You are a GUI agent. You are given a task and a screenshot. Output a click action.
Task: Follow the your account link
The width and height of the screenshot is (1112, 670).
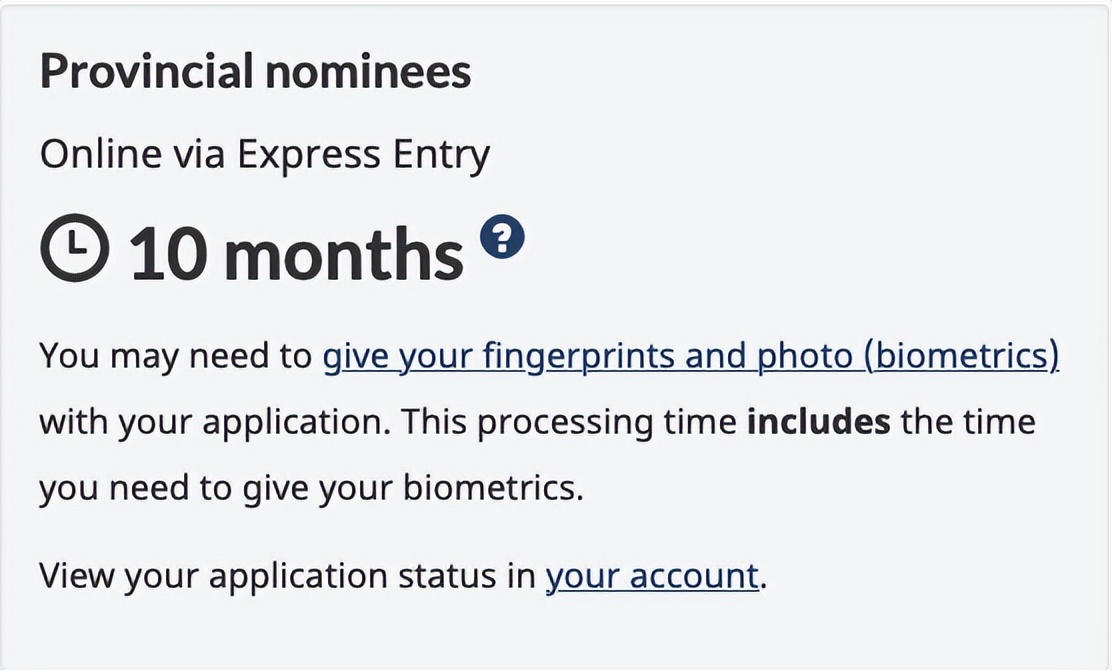coord(652,576)
